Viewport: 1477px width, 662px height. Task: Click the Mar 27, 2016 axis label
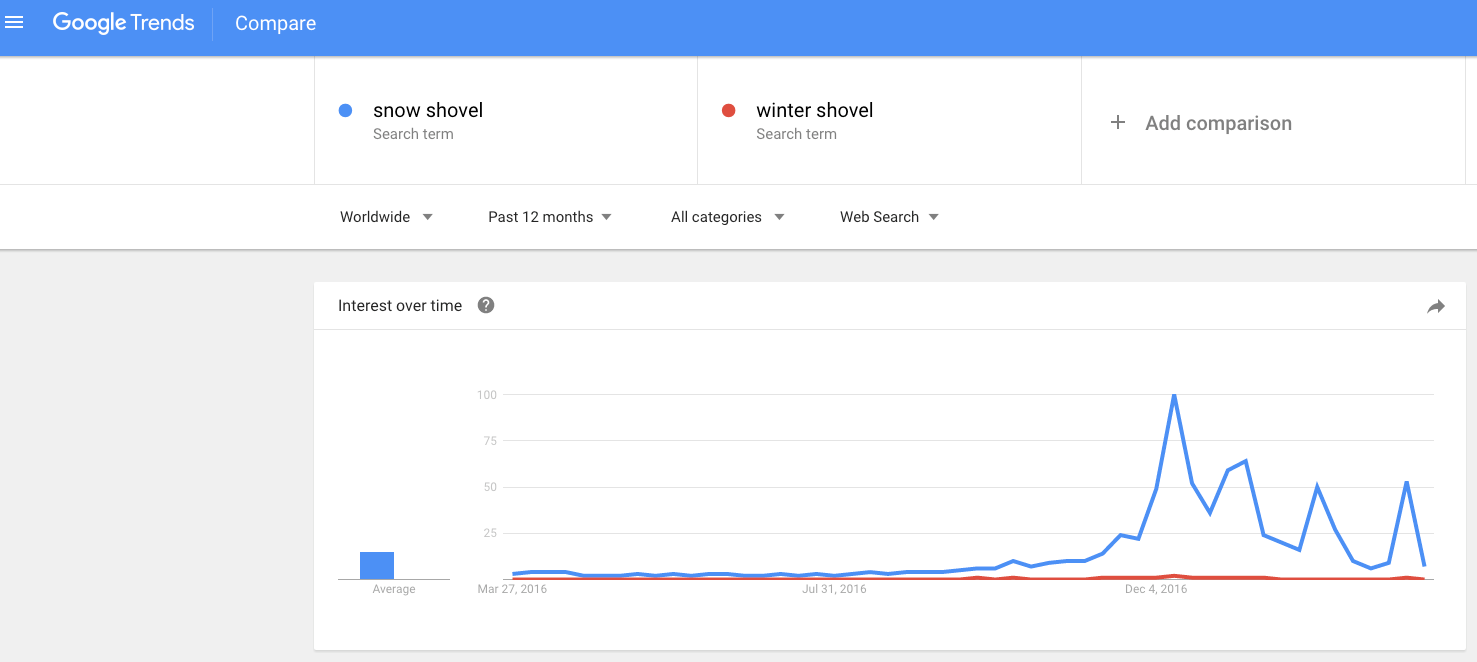point(512,589)
